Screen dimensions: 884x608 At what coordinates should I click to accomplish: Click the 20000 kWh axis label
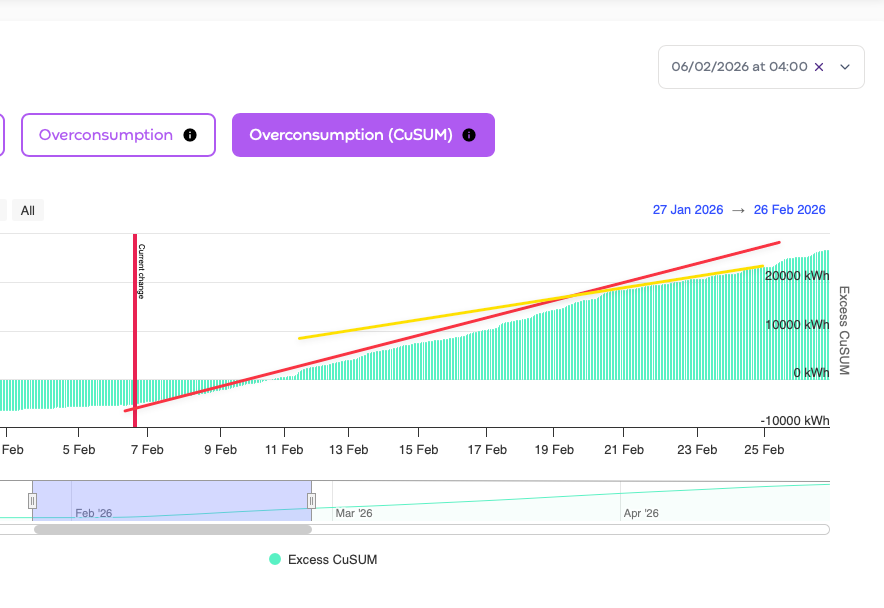coord(797,276)
